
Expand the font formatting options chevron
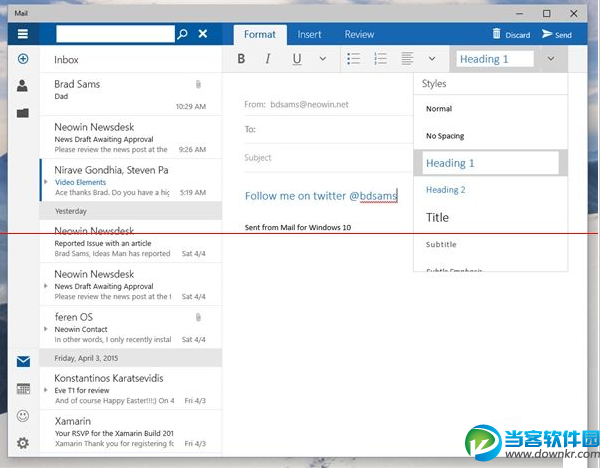[322, 59]
